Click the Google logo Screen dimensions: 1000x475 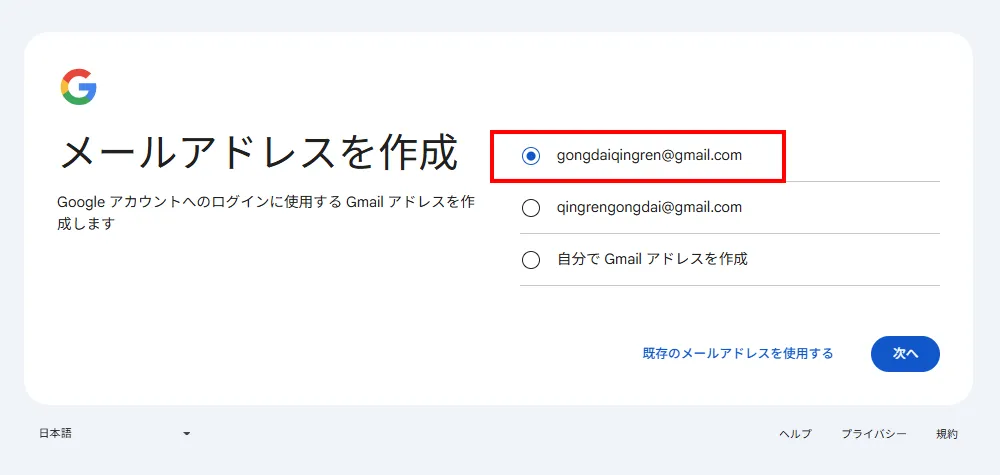click(78, 87)
